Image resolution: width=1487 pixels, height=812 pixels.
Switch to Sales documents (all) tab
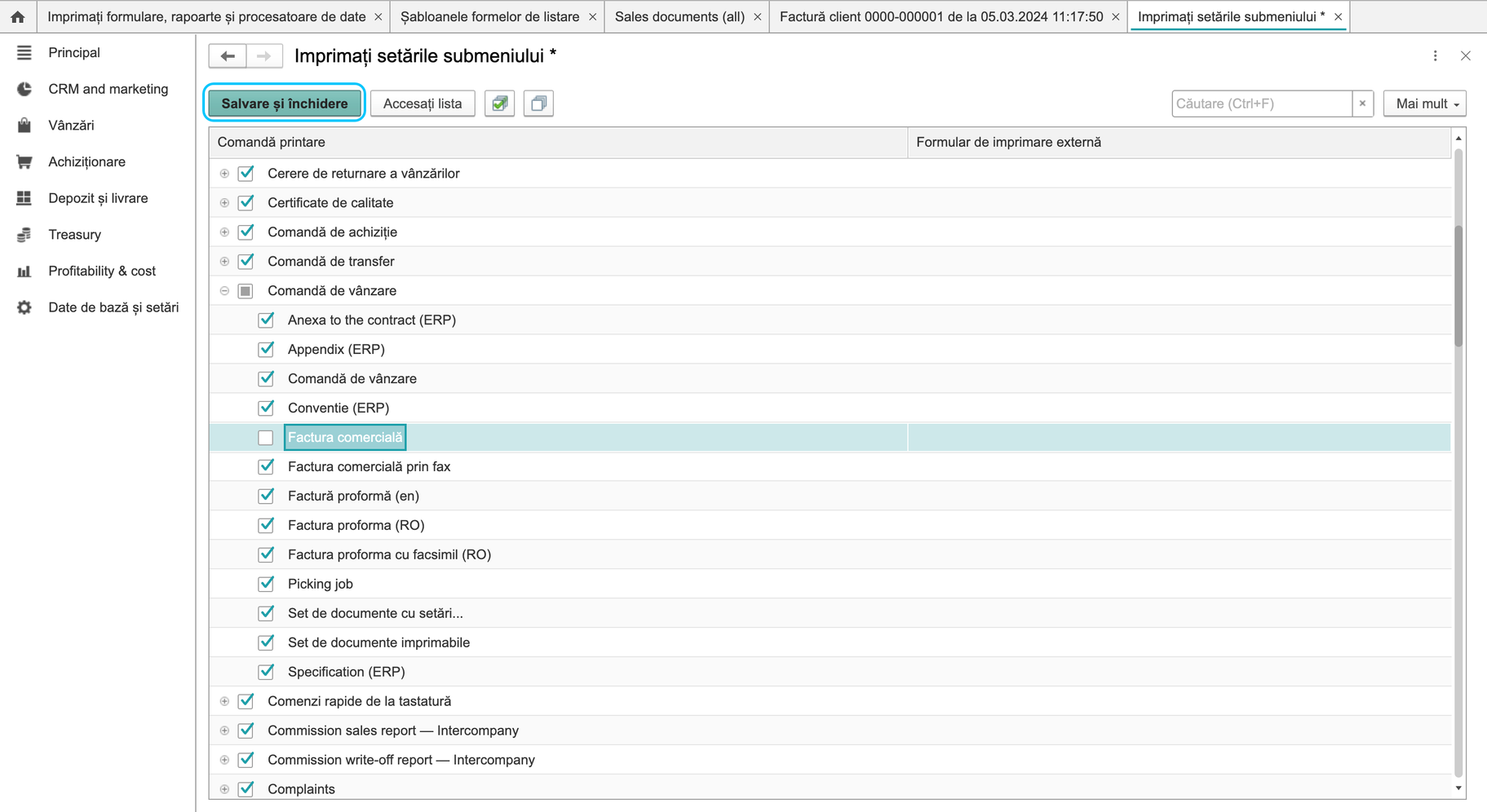(679, 16)
